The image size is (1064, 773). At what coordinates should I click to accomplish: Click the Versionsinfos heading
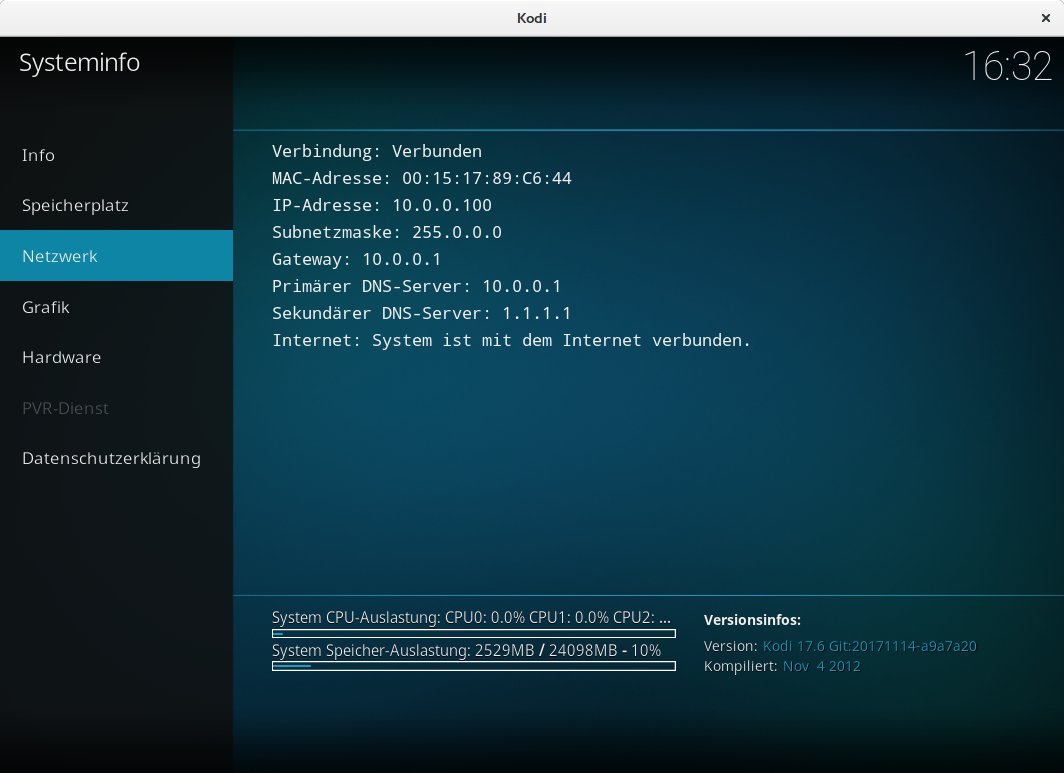tap(752, 620)
